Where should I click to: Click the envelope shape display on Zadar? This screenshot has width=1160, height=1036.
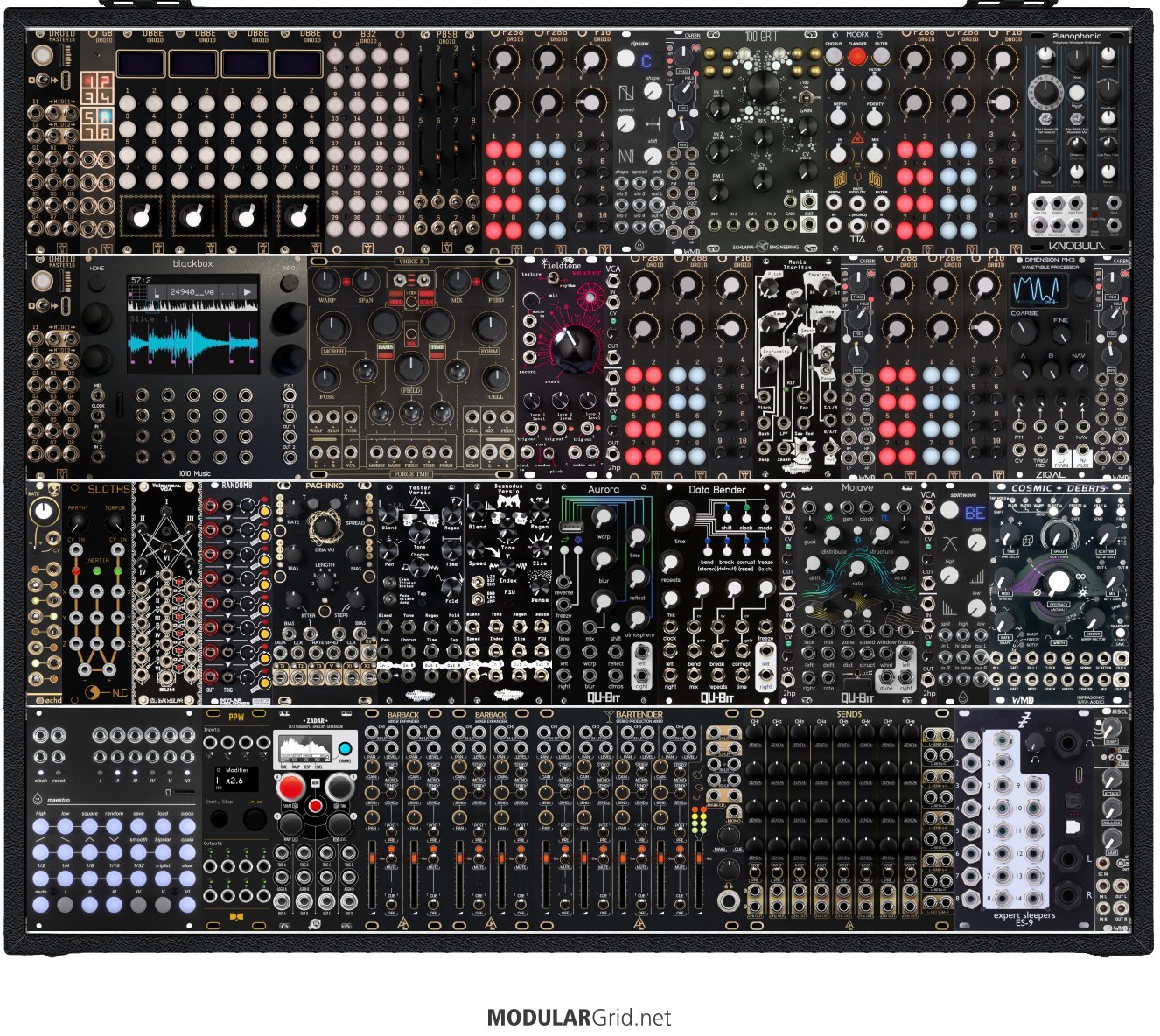pos(304,750)
